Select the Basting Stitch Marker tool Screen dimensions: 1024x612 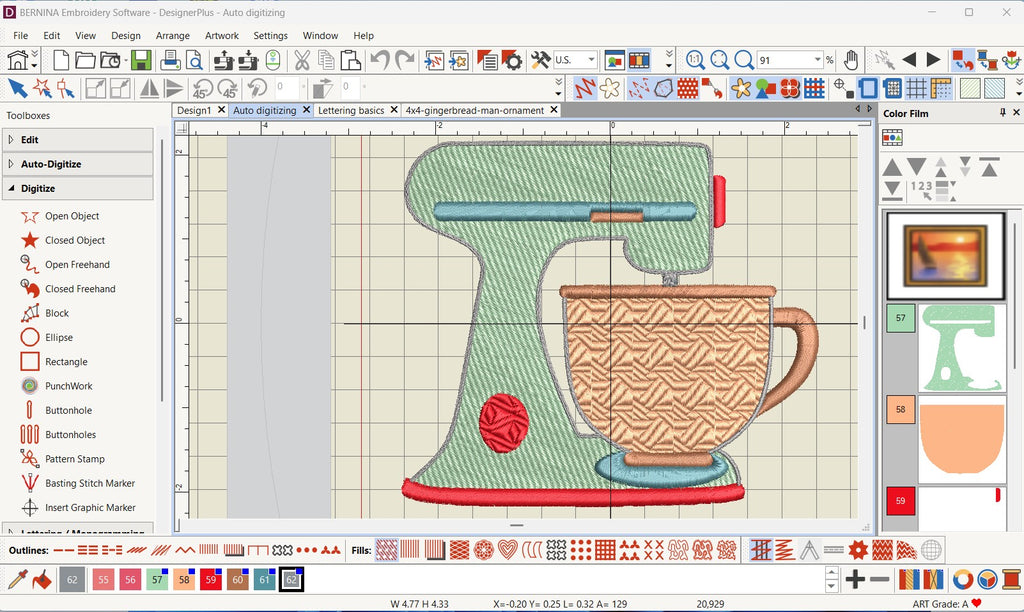click(89, 483)
